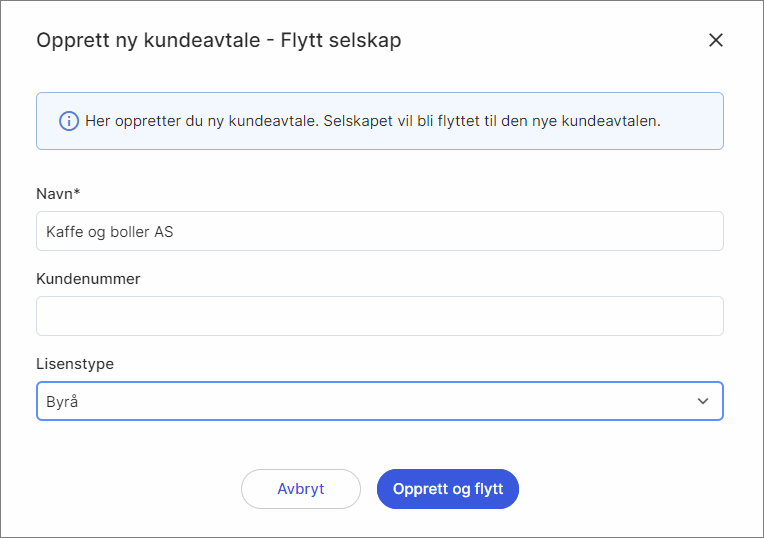Click the Lisenstype field label
The image size is (764, 538).
[75, 364]
